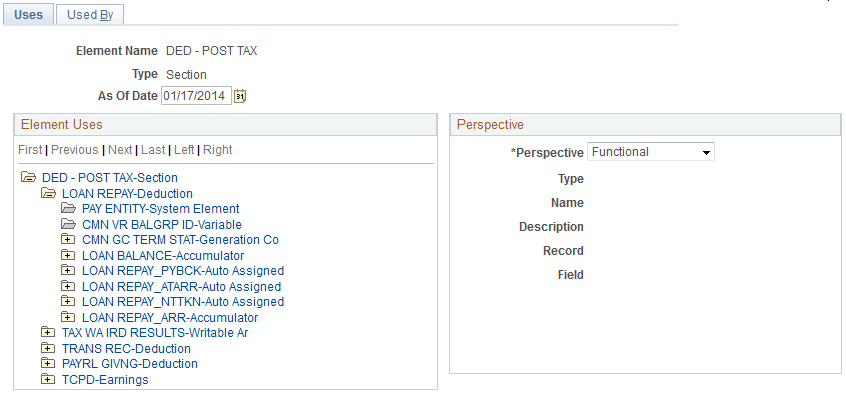
Task: Select the CMN GC TERM STAT-Generation Co link
Action: (x=180, y=240)
